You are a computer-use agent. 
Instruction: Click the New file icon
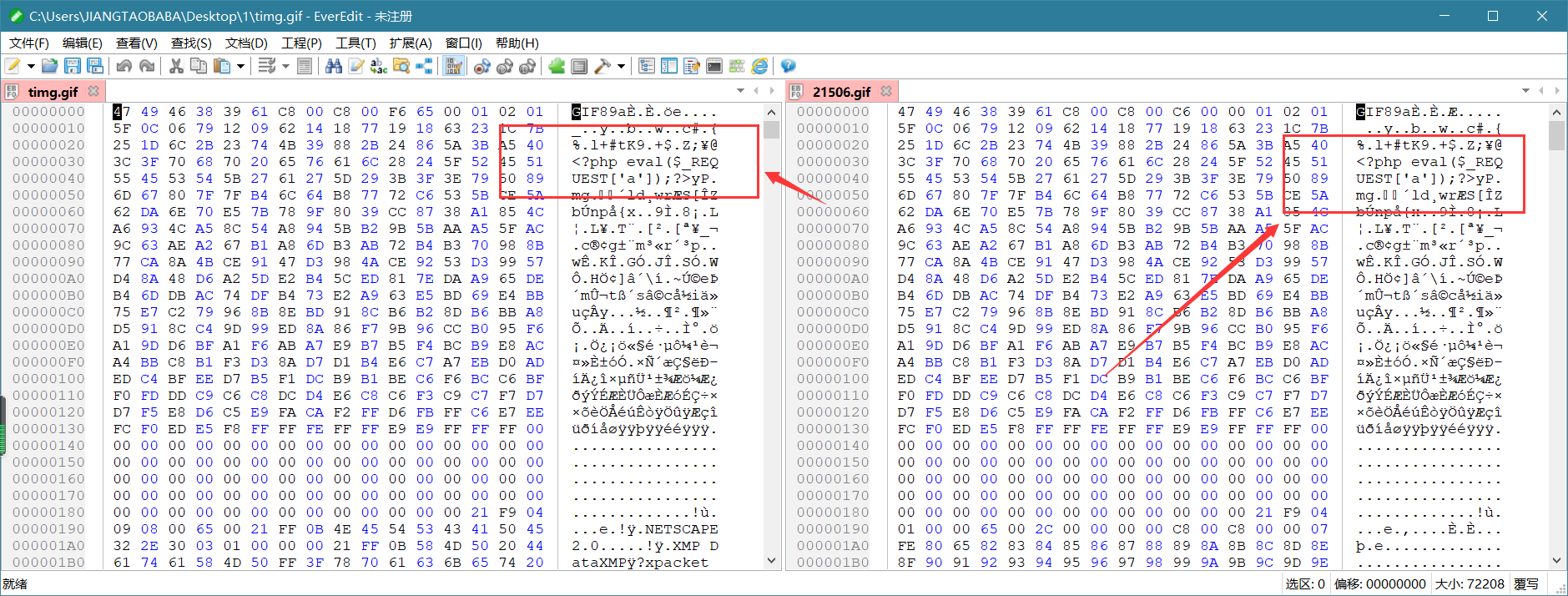click(x=13, y=66)
